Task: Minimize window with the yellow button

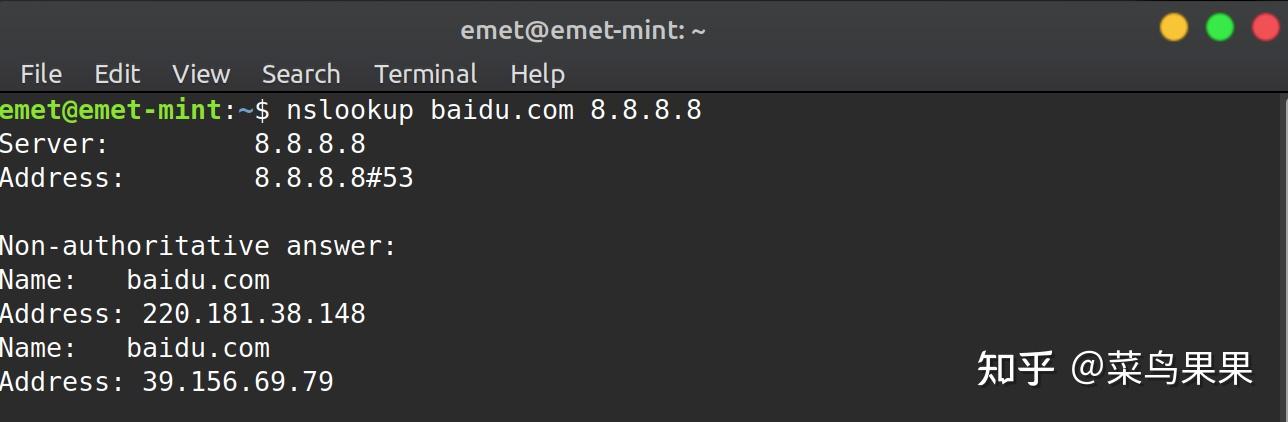Action: tap(1174, 28)
